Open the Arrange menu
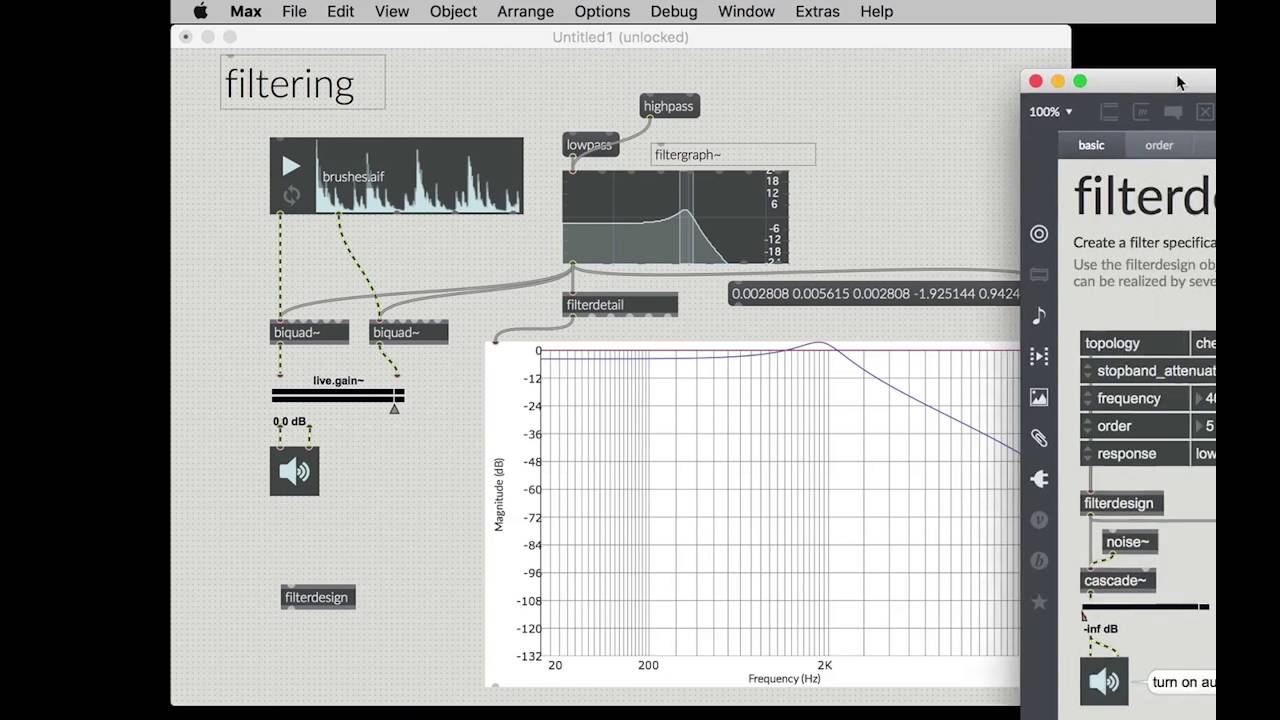1280x720 pixels. click(525, 11)
